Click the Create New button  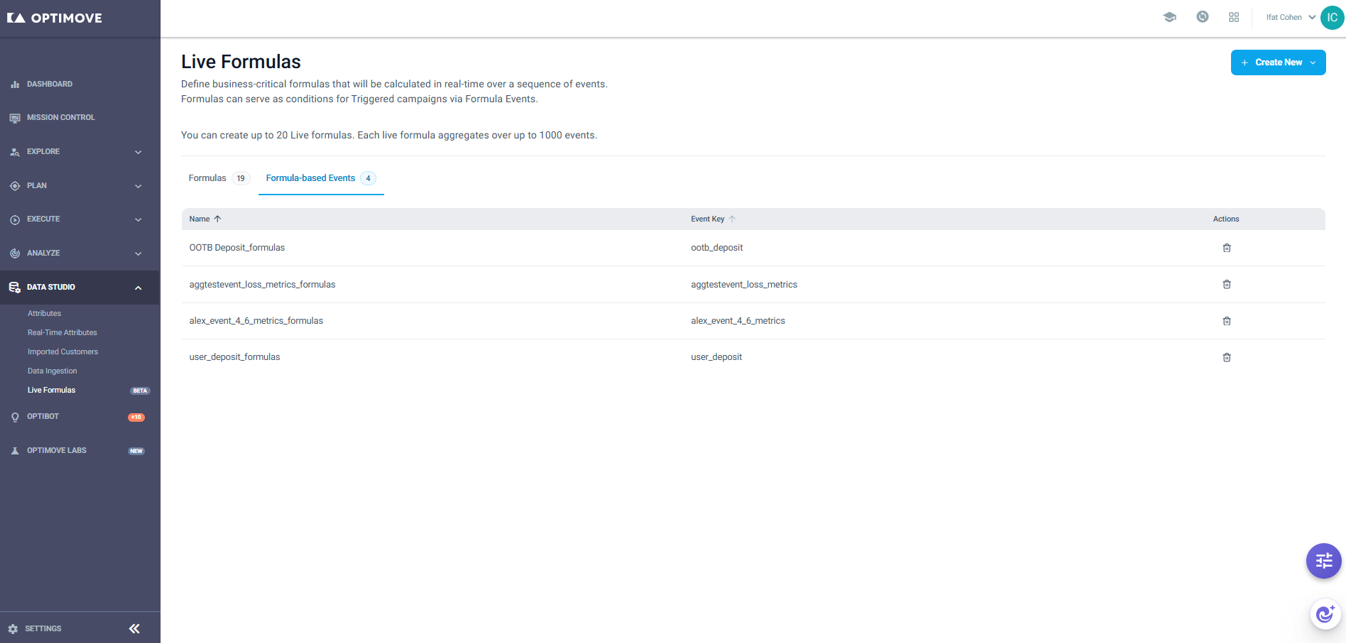point(1277,62)
